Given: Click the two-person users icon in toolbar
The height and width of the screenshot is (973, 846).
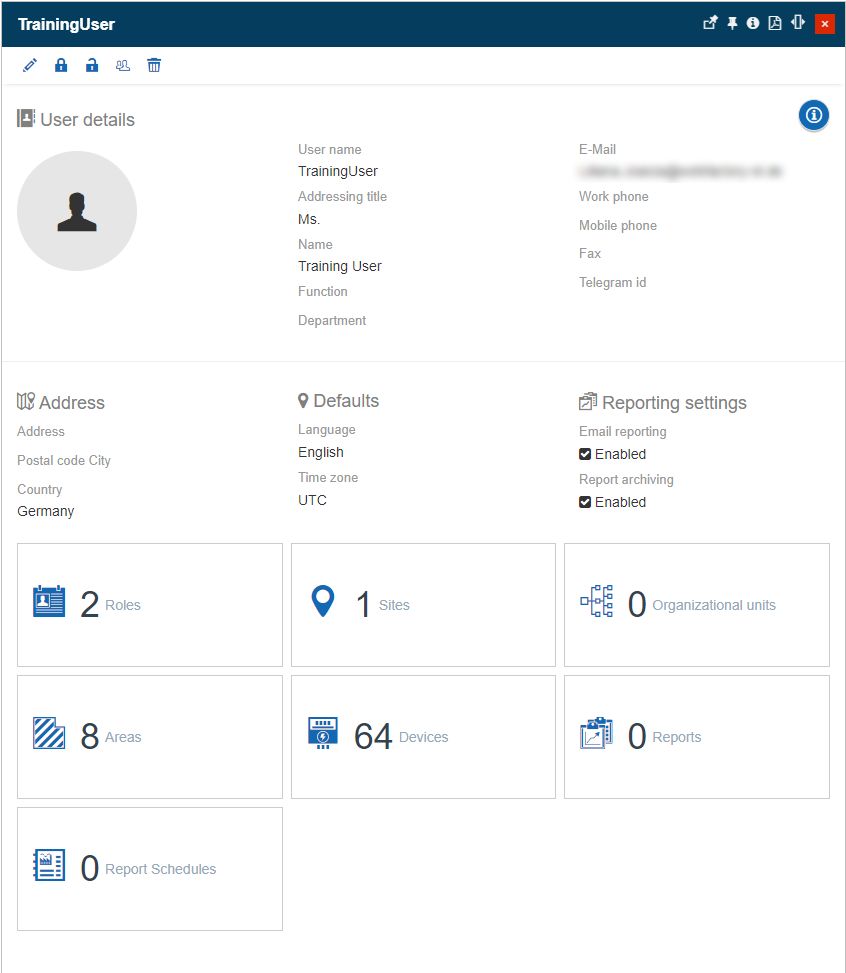Looking at the screenshot, I should (123, 66).
